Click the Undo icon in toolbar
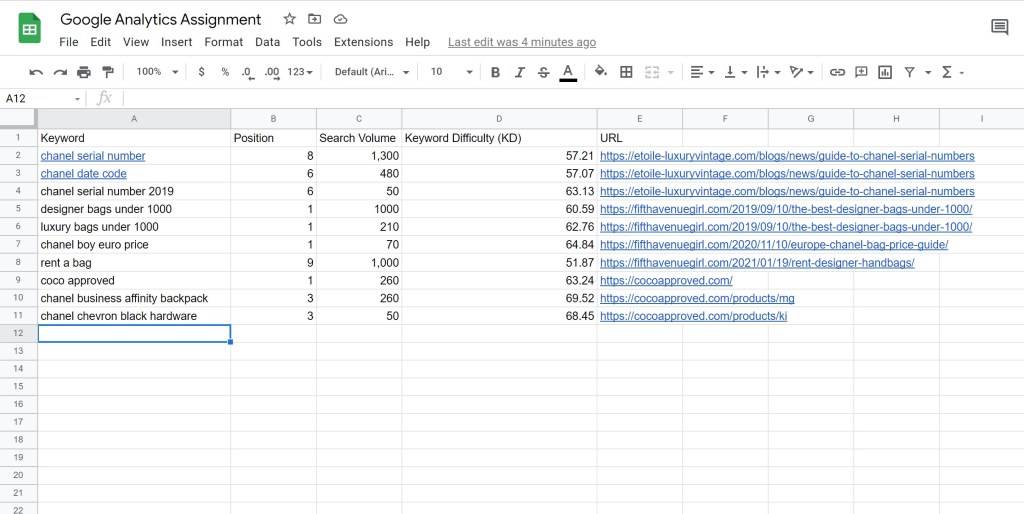 pyautogui.click(x=36, y=72)
